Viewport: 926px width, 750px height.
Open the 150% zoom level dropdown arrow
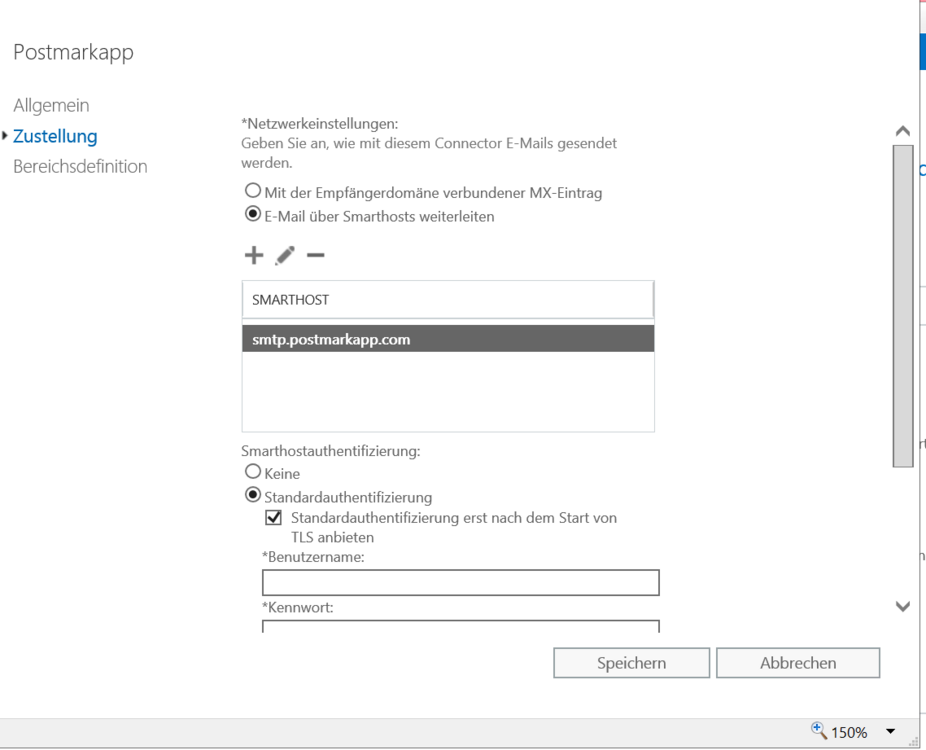(x=891, y=733)
